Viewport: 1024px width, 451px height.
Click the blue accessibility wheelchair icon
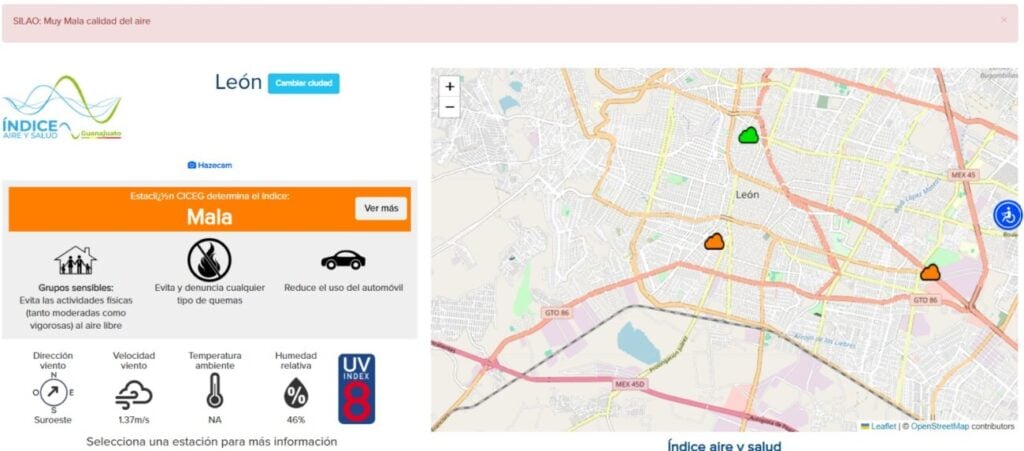coord(1007,215)
